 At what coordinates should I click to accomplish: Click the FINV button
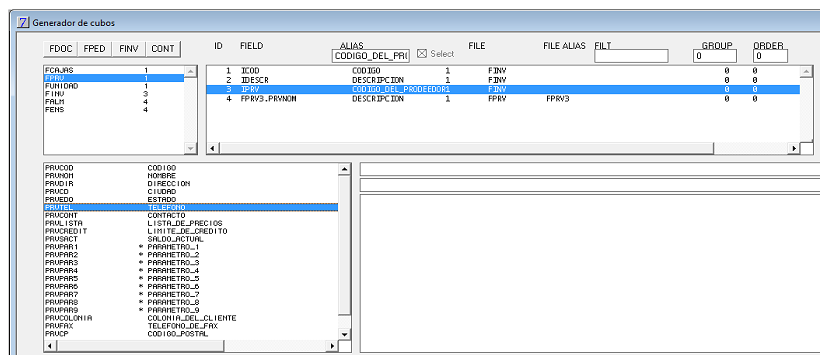click(128, 49)
